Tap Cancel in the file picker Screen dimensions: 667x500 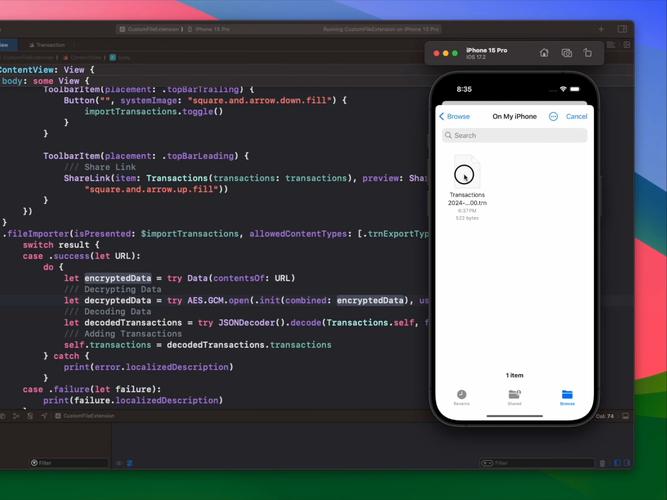[x=576, y=116]
